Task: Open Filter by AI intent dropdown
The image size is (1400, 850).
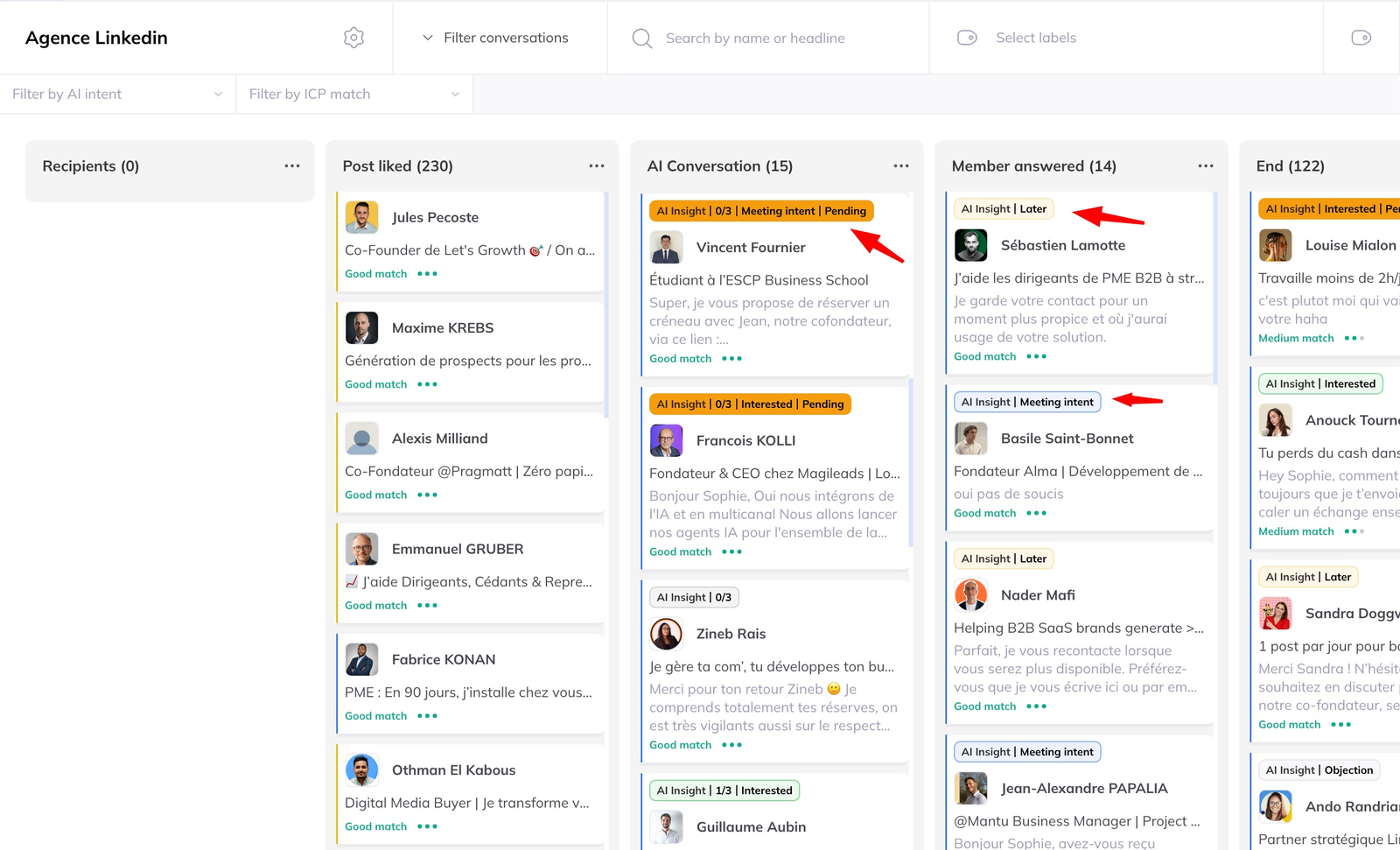Action: (x=117, y=94)
